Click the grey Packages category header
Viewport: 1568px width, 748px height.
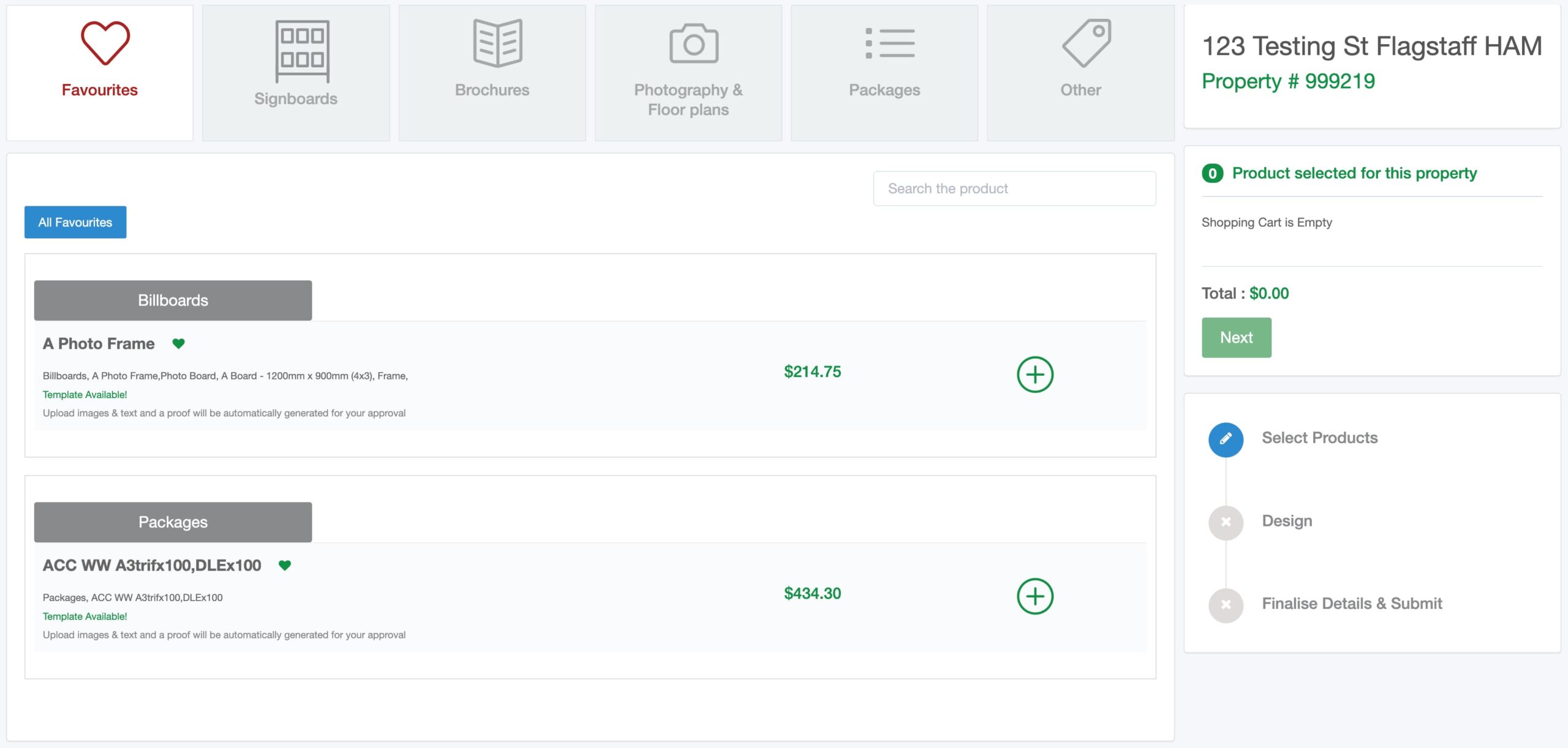pyautogui.click(x=173, y=522)
